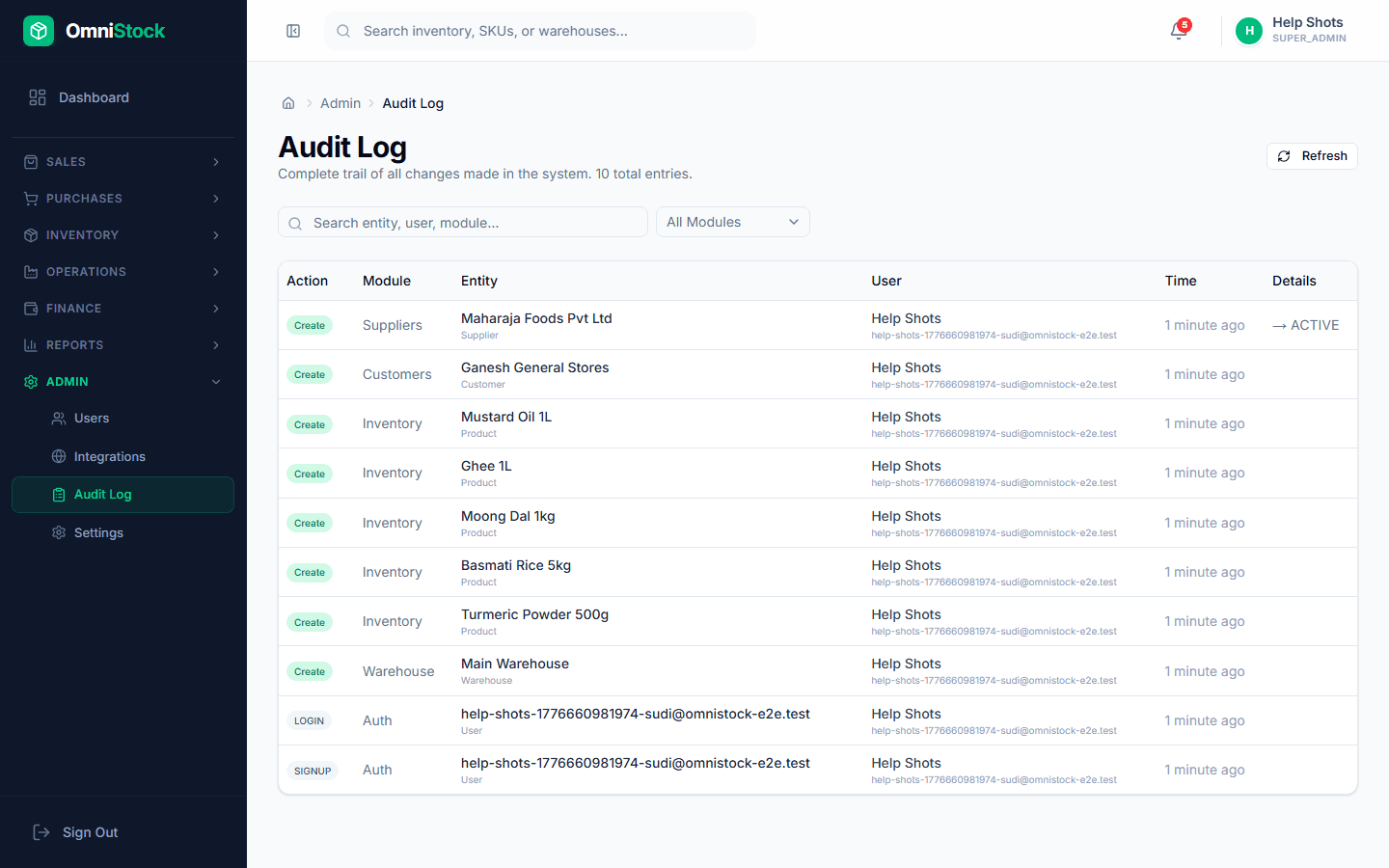
Task: Expand the Operations chevron
Action: [x=216, y=272]
